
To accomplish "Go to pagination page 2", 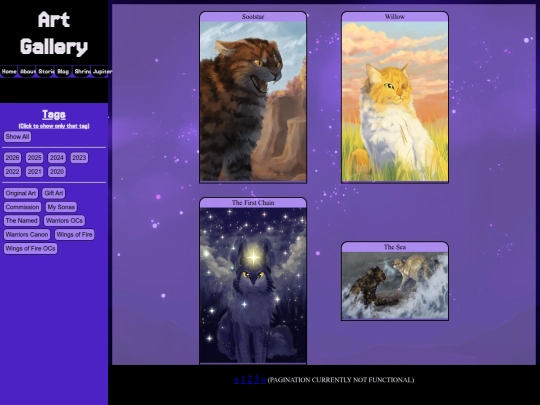I will point(250,380).
